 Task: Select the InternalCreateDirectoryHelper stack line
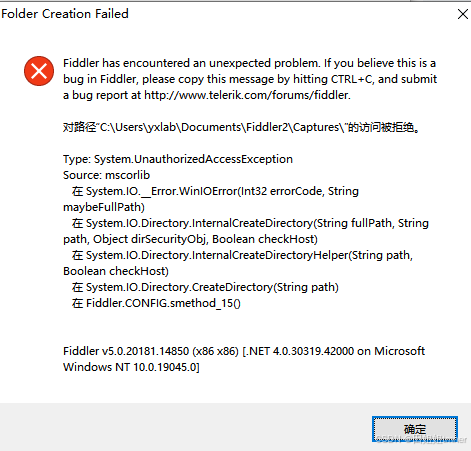coord(242,255)
